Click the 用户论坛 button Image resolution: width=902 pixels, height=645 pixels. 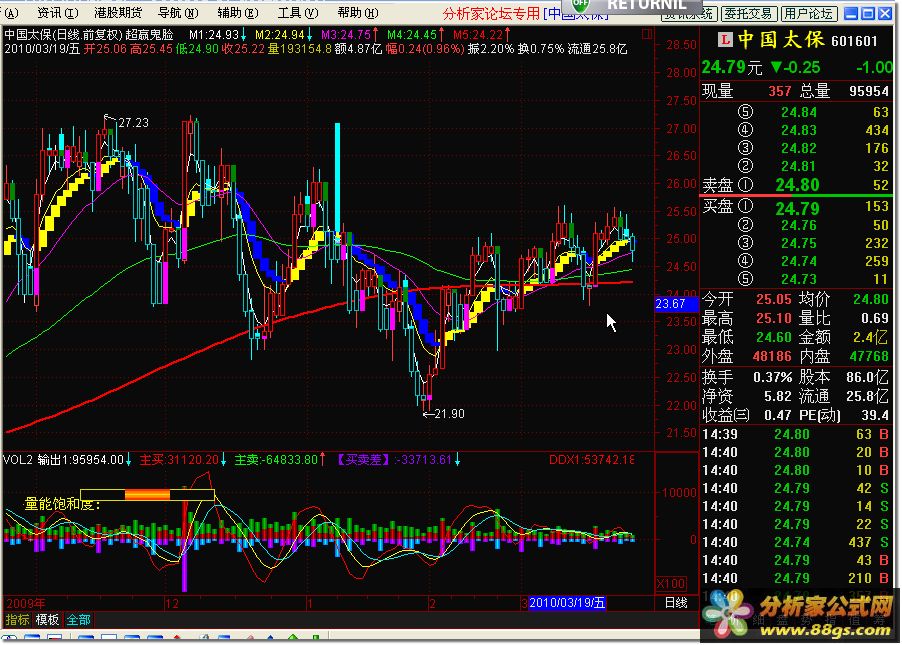point(809,13)
